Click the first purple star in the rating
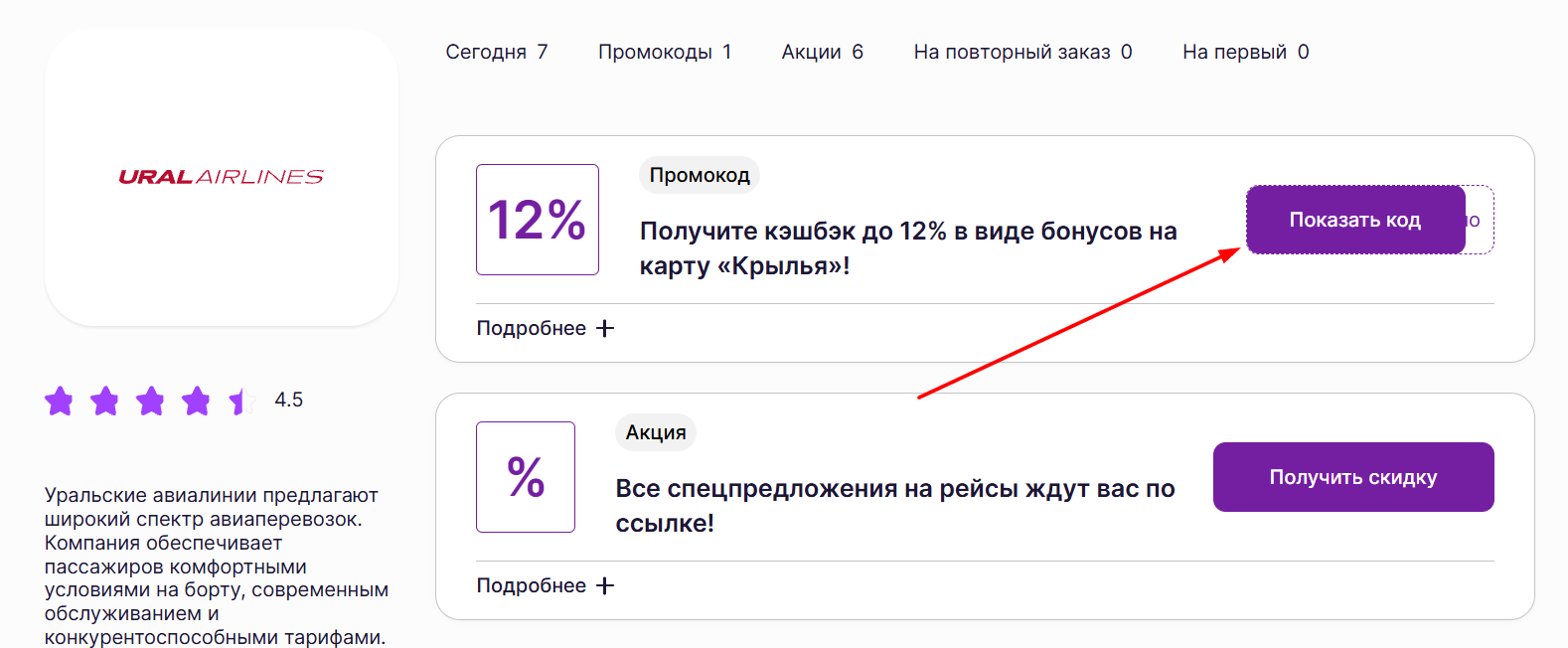The image size is (1568, 648). 60,402
